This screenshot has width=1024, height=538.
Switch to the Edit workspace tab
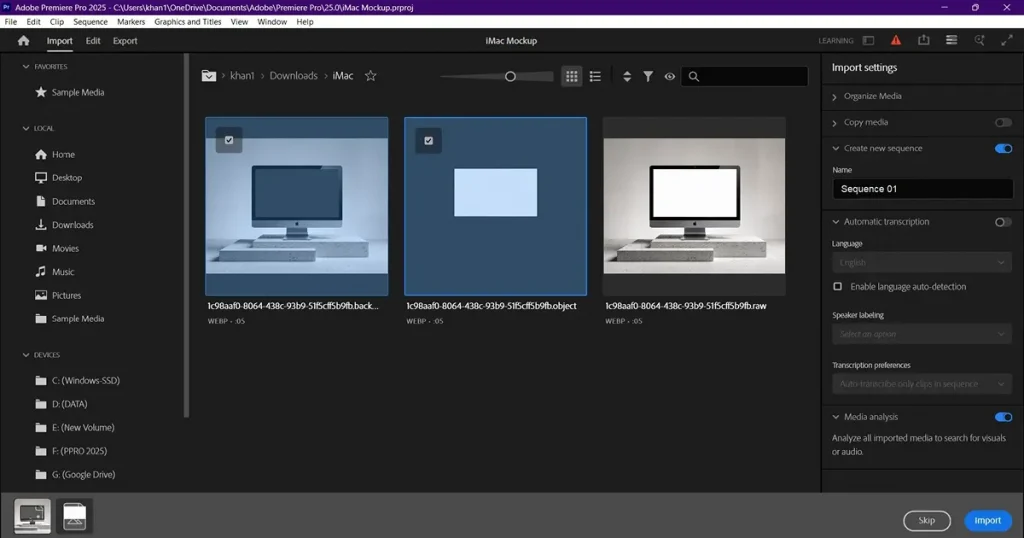coord(93,40)
